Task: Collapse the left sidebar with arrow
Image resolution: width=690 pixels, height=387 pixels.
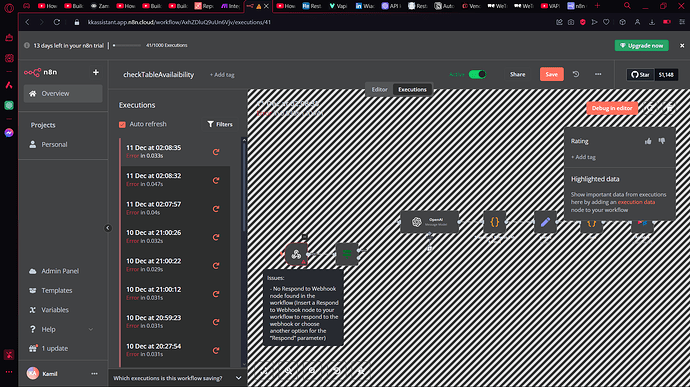Action: 108,228
